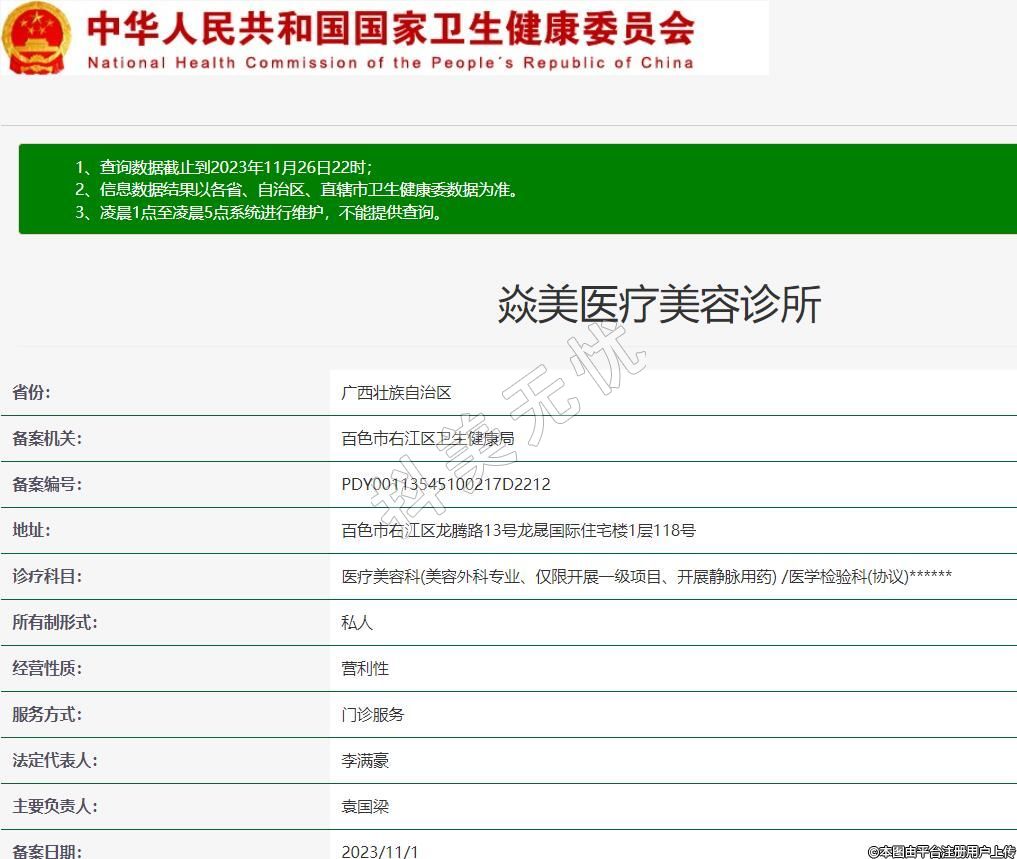
Task: Click the 广西壮族自治区 province value
Action: (396, 393)
